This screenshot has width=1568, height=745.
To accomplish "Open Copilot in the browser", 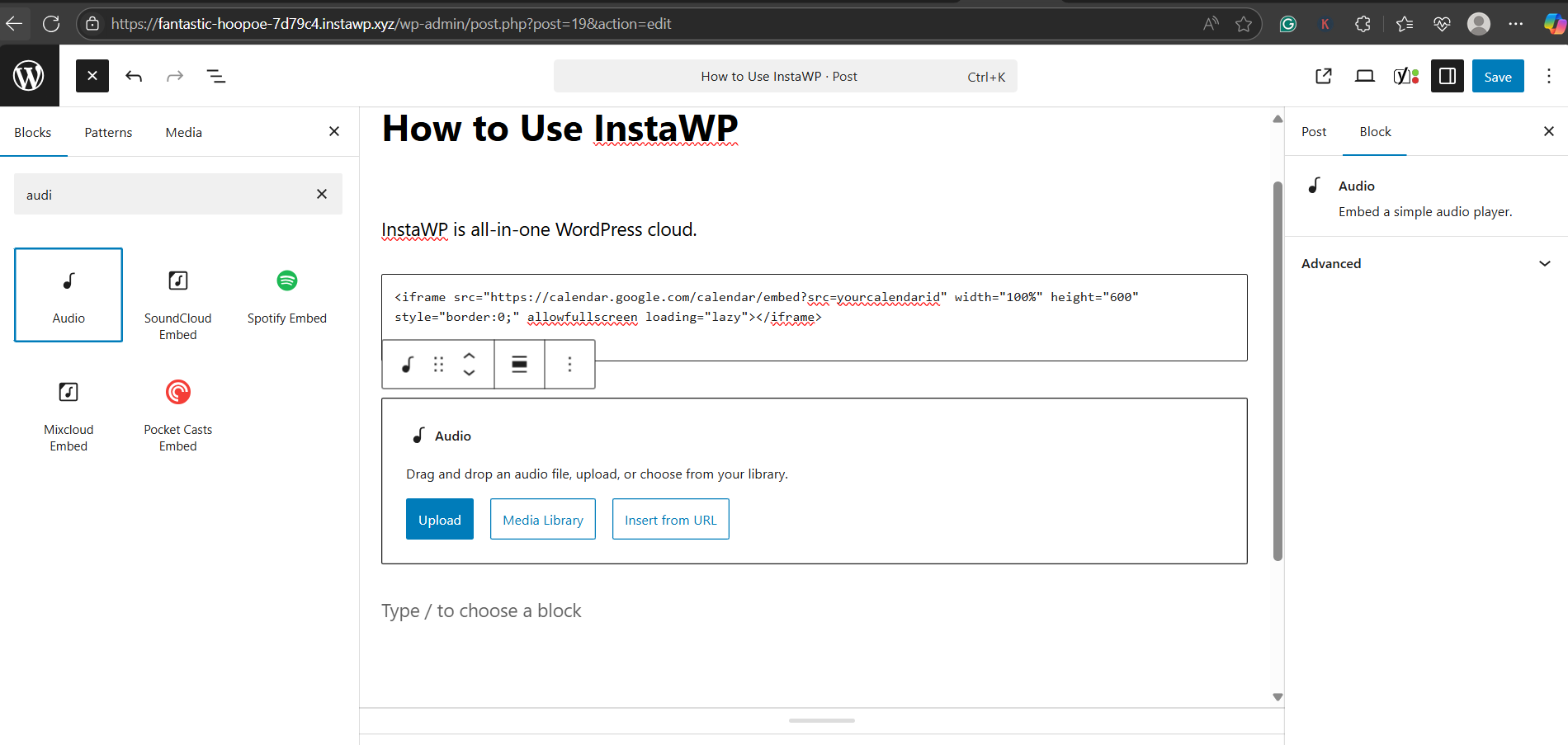I will tap(1554, 24).
